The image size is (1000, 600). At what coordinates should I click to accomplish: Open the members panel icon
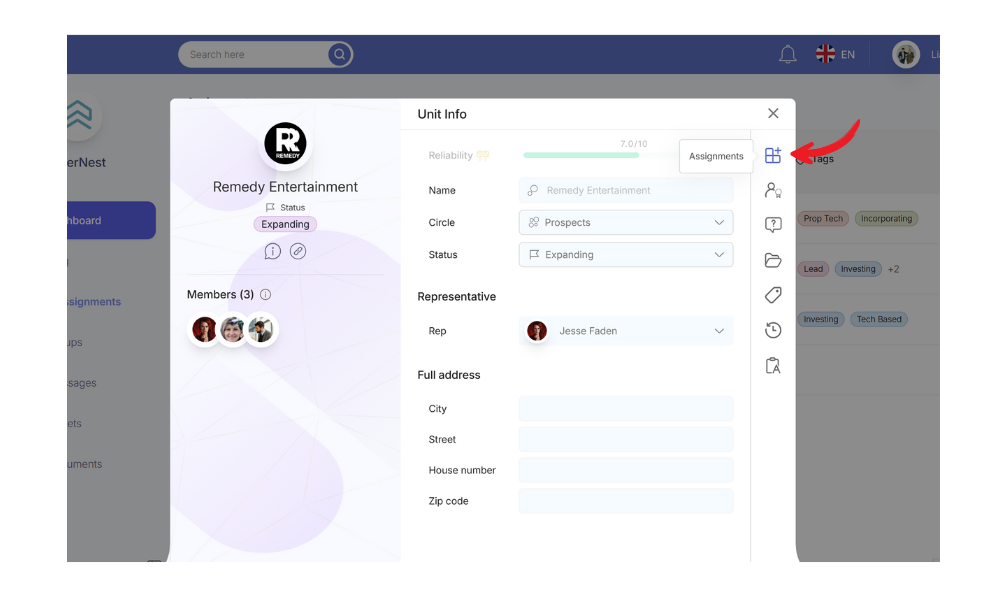[773, 190]
